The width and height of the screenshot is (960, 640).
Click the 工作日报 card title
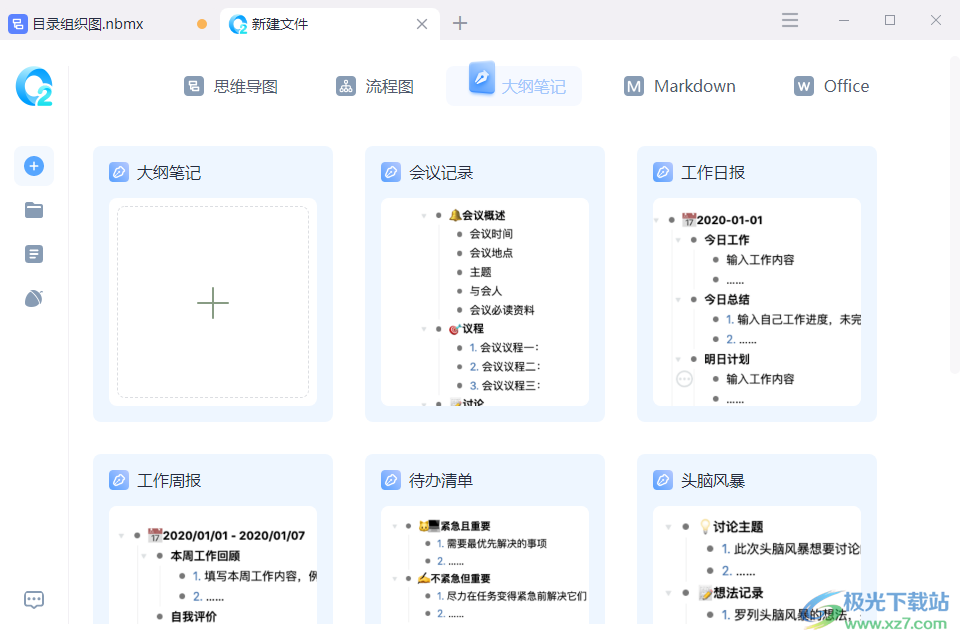click(x=713, y=173)
